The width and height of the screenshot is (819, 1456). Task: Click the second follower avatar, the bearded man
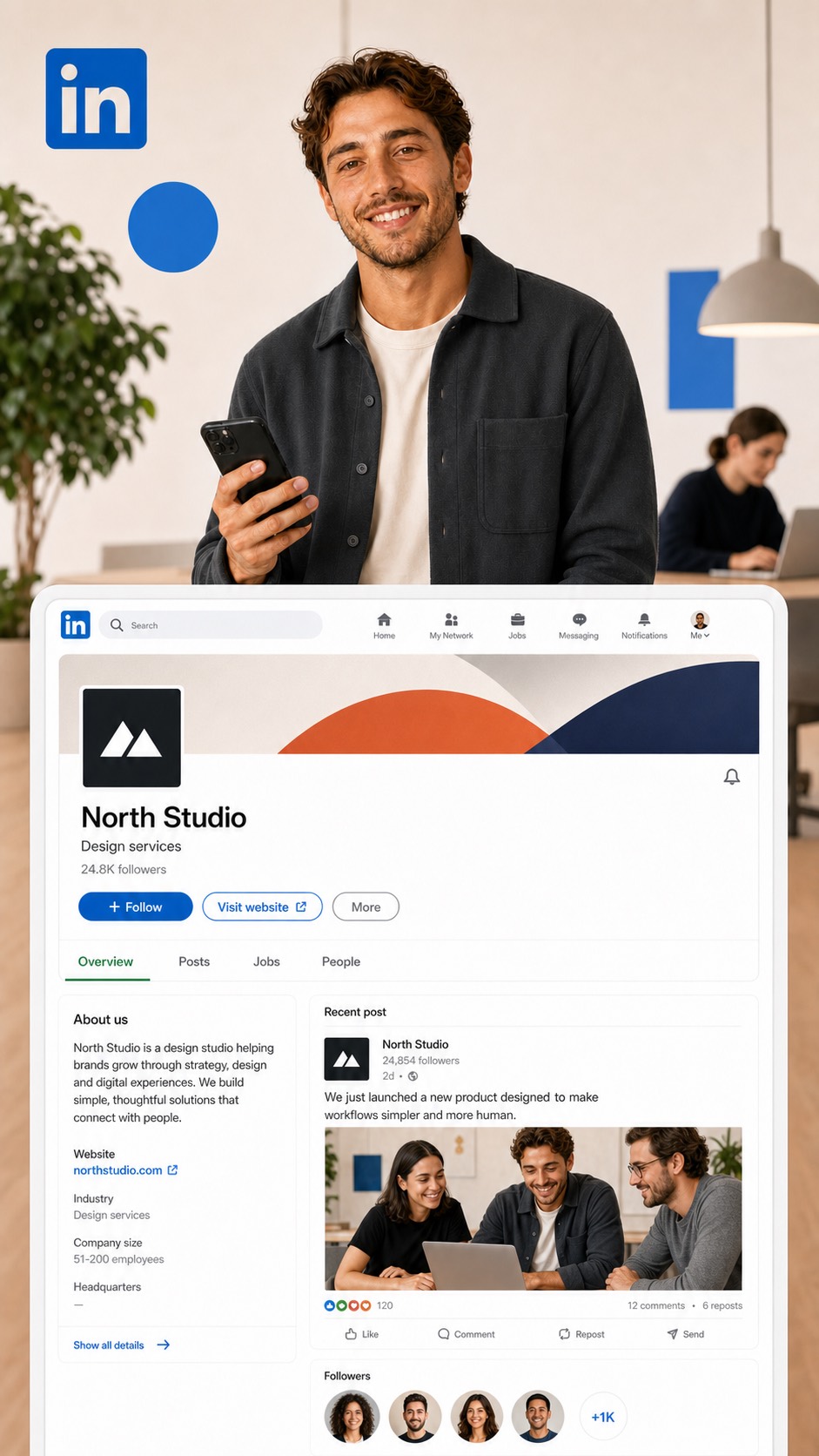415,1417
